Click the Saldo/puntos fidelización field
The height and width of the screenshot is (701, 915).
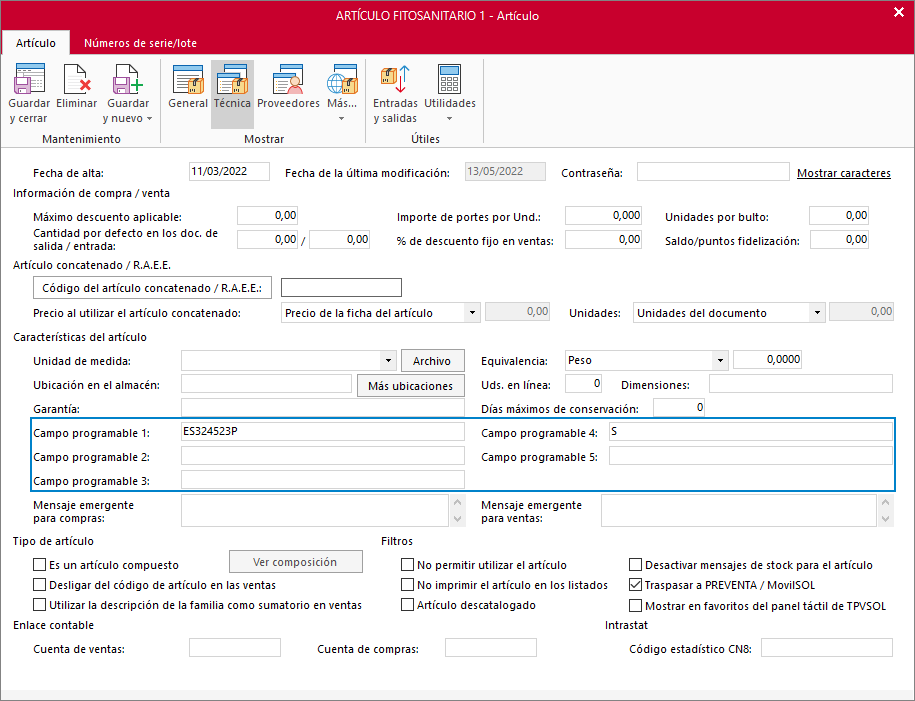839,239
